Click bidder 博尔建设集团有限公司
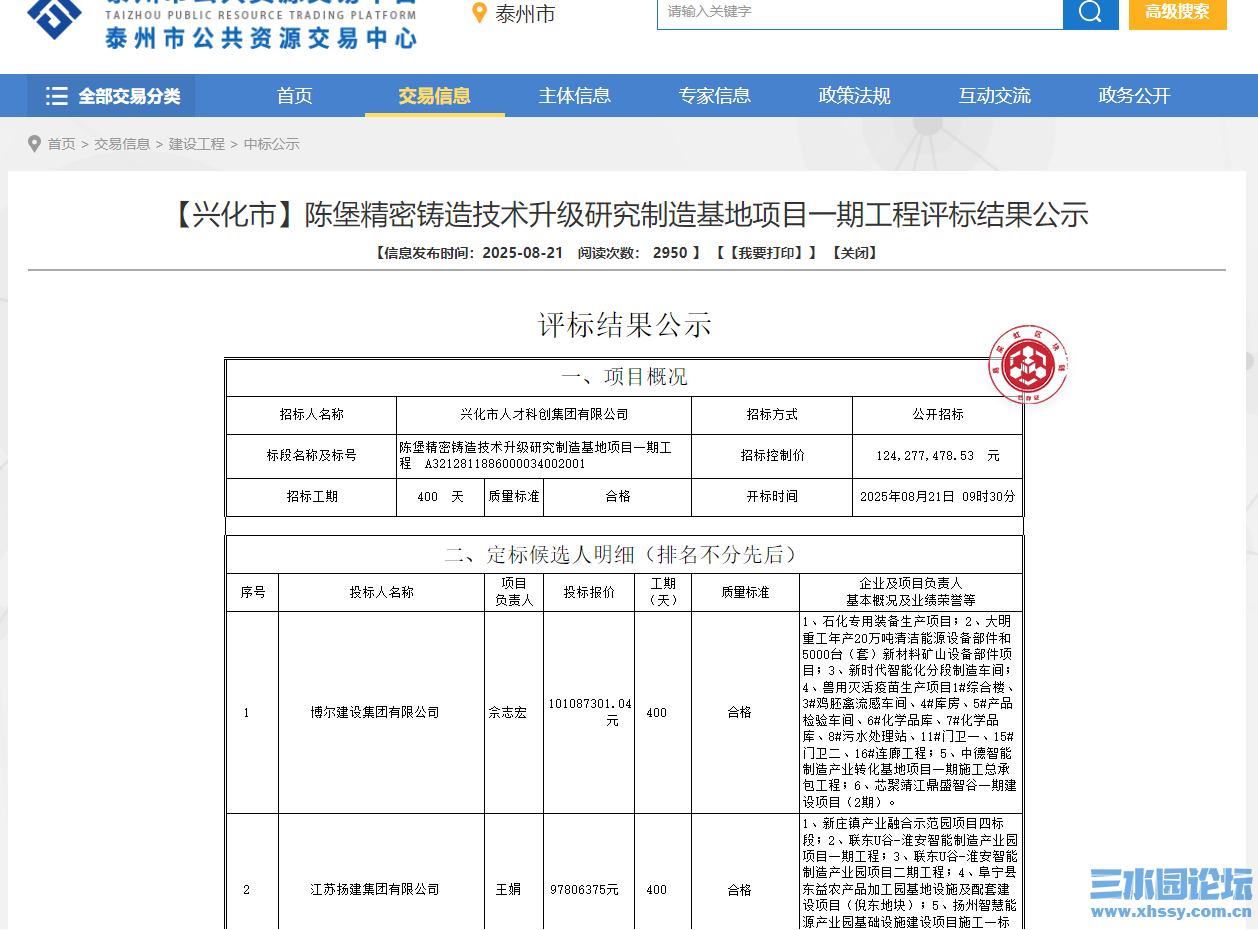This screenshot has width=1258, height=930. pyautogui.click(x=375, y=713)
